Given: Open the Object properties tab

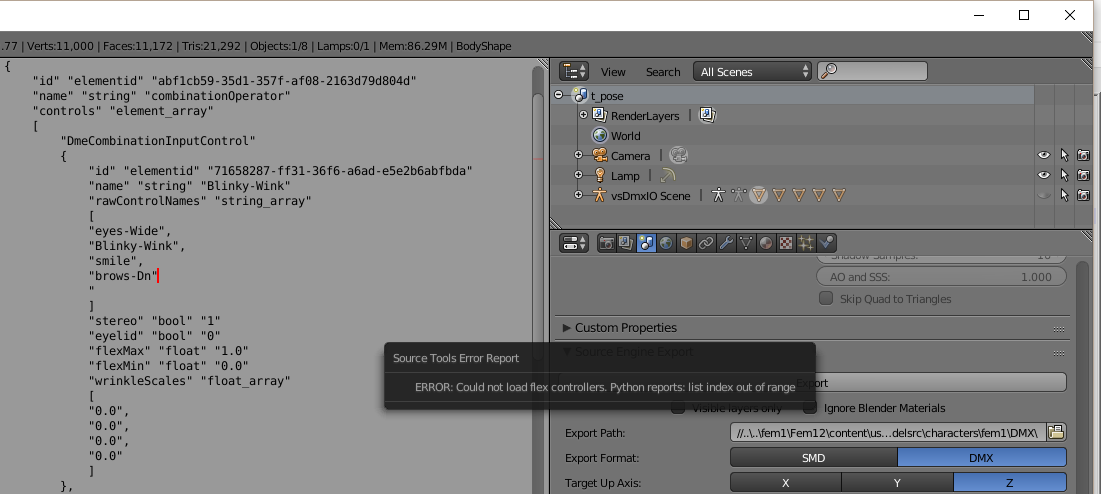Looking at the screenshot, I should tap(686, 243).
